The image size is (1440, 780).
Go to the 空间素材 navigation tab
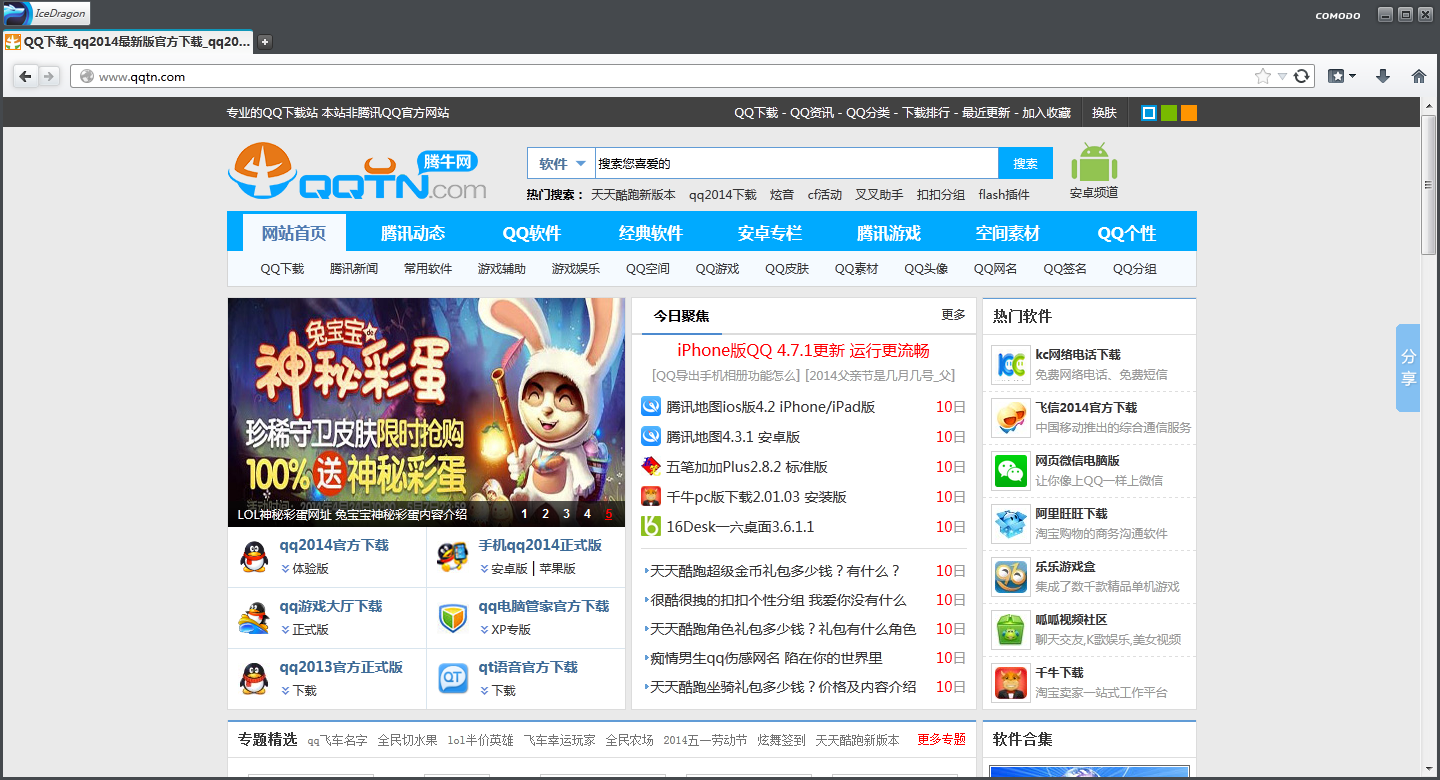point(1008,233)
